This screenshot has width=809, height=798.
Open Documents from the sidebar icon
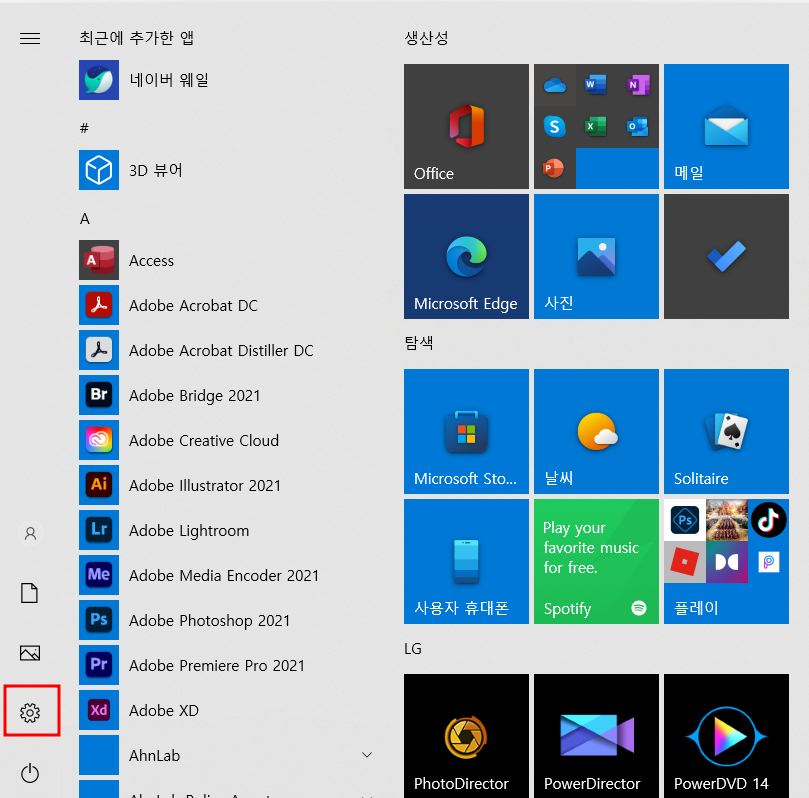click(29, 593)
